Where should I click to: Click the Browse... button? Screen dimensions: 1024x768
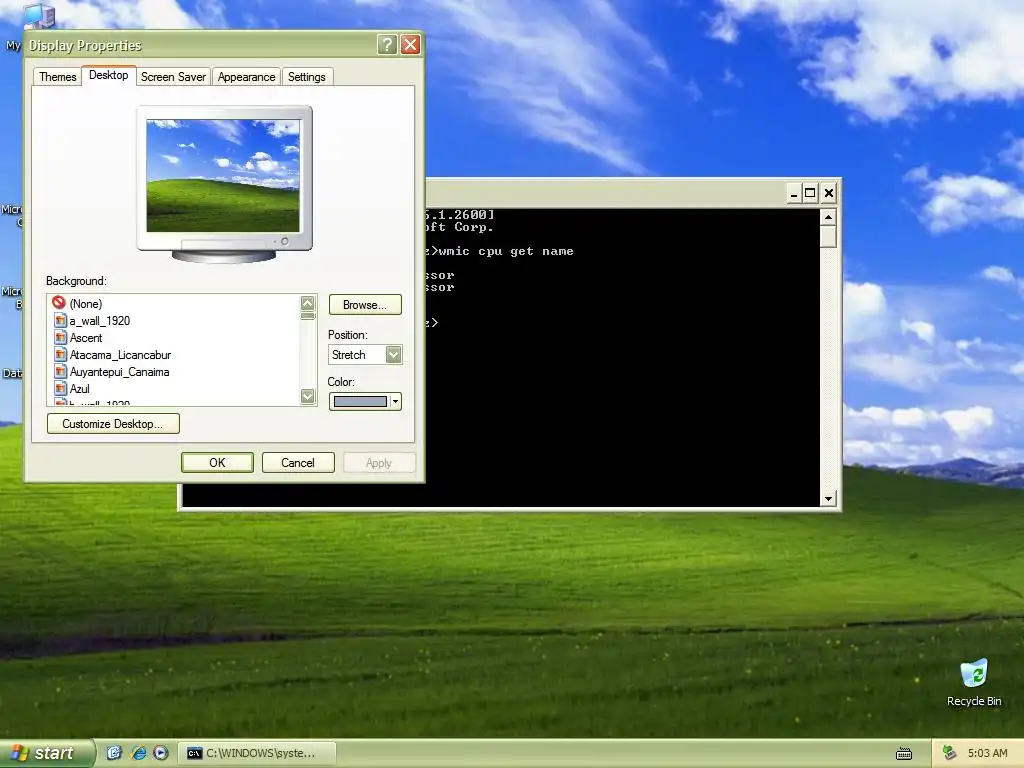[x=365, y=305]
